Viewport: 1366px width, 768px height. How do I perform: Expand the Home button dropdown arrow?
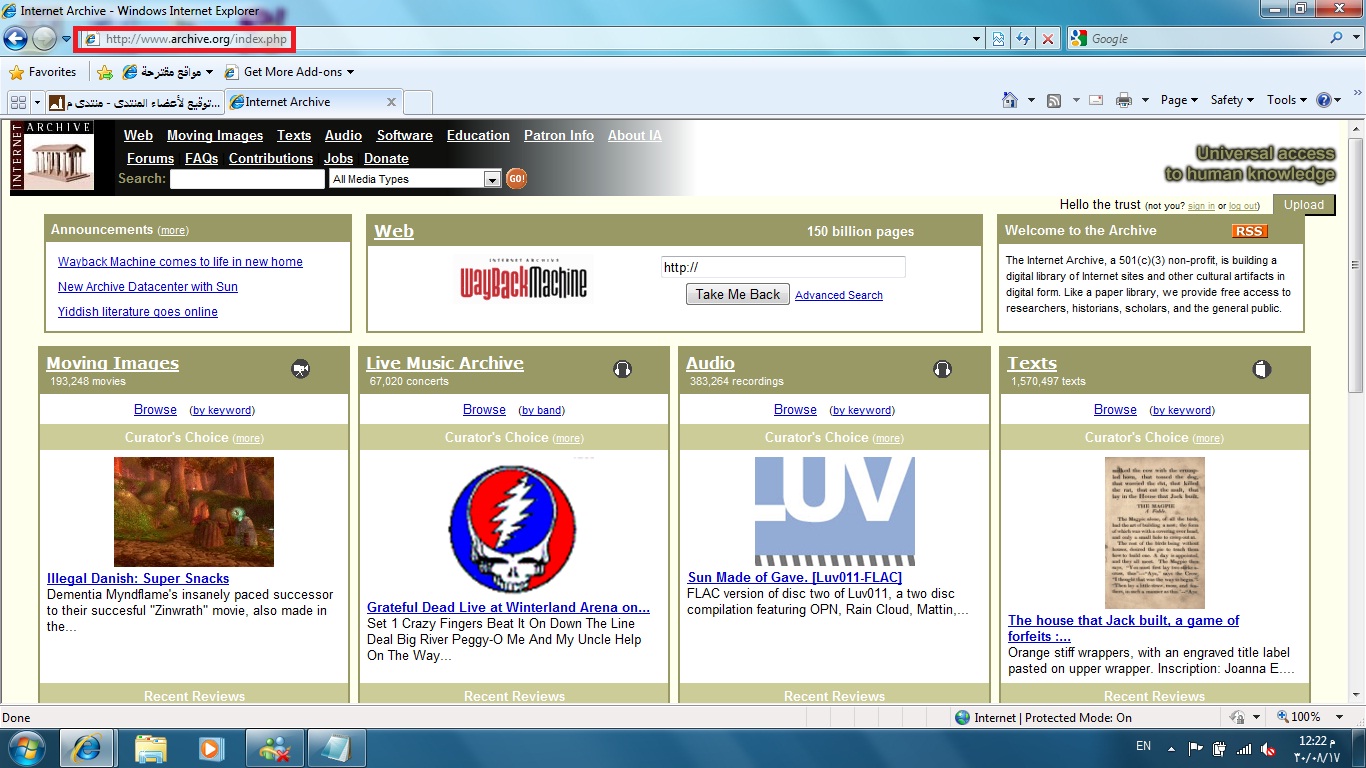pos(1031,100)
